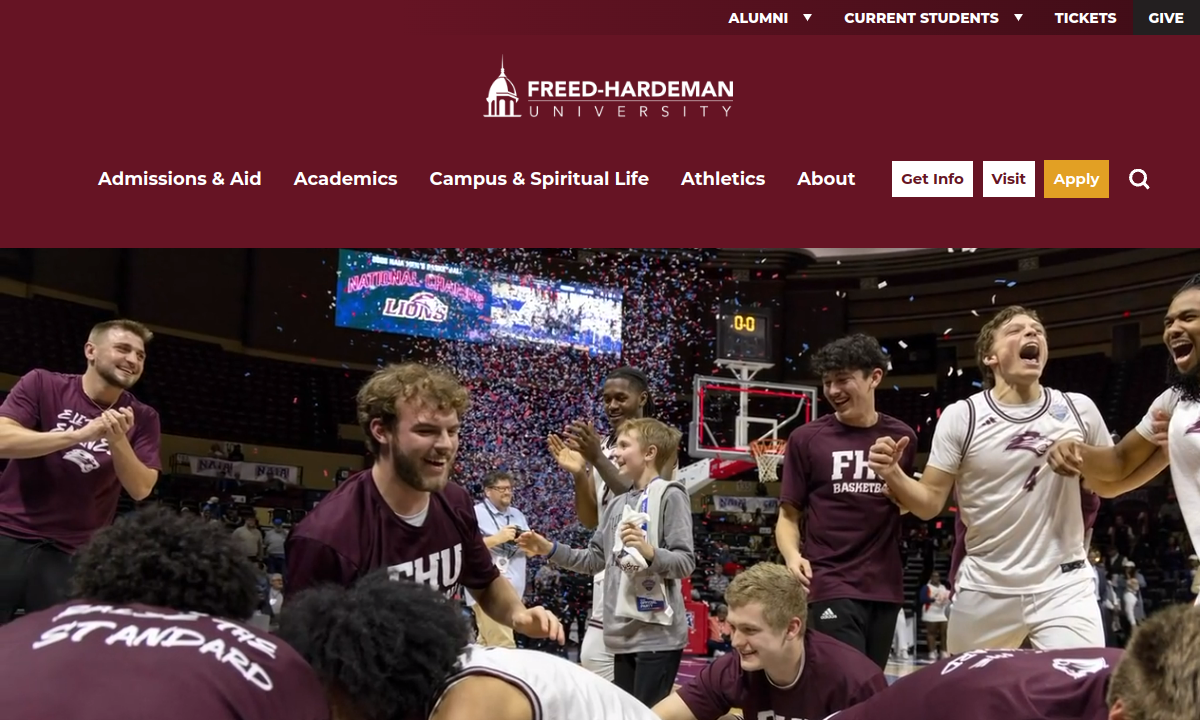Click the white Visit button
This screenshot has width=1200, height=720.
tap(1008, 179)
